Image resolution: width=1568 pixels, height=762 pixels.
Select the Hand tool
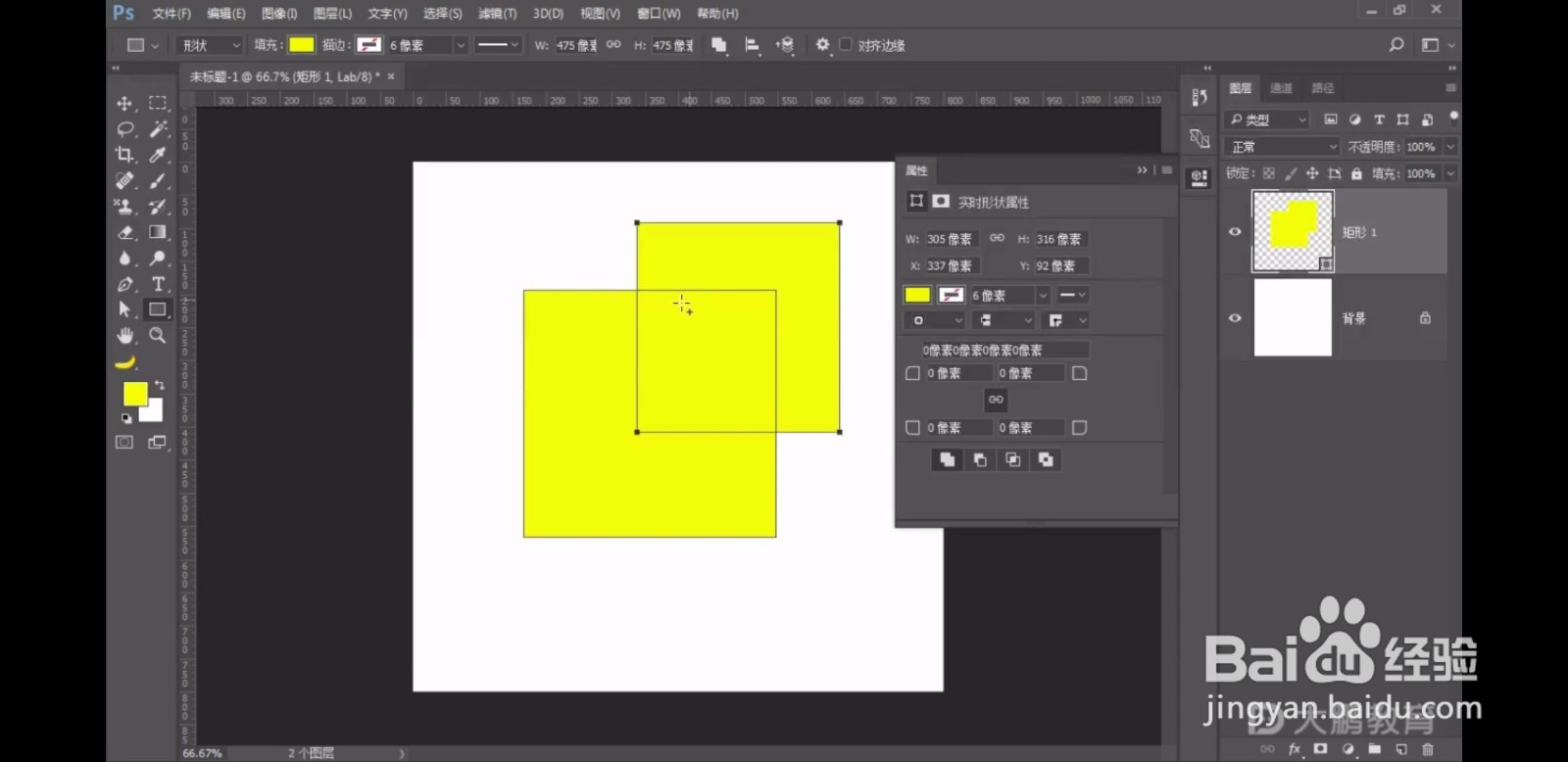click(124, 336)
